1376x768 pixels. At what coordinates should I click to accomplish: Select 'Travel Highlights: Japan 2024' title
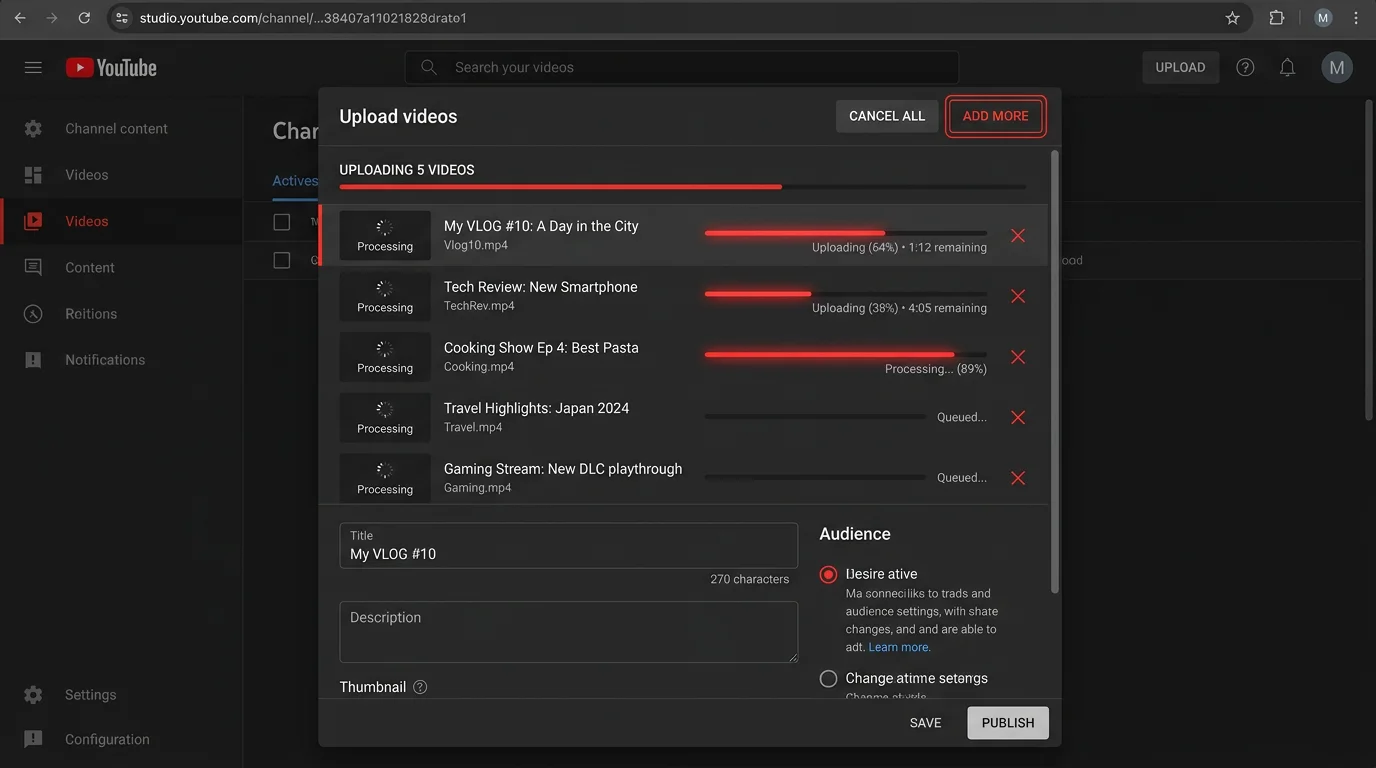(537, 408)
